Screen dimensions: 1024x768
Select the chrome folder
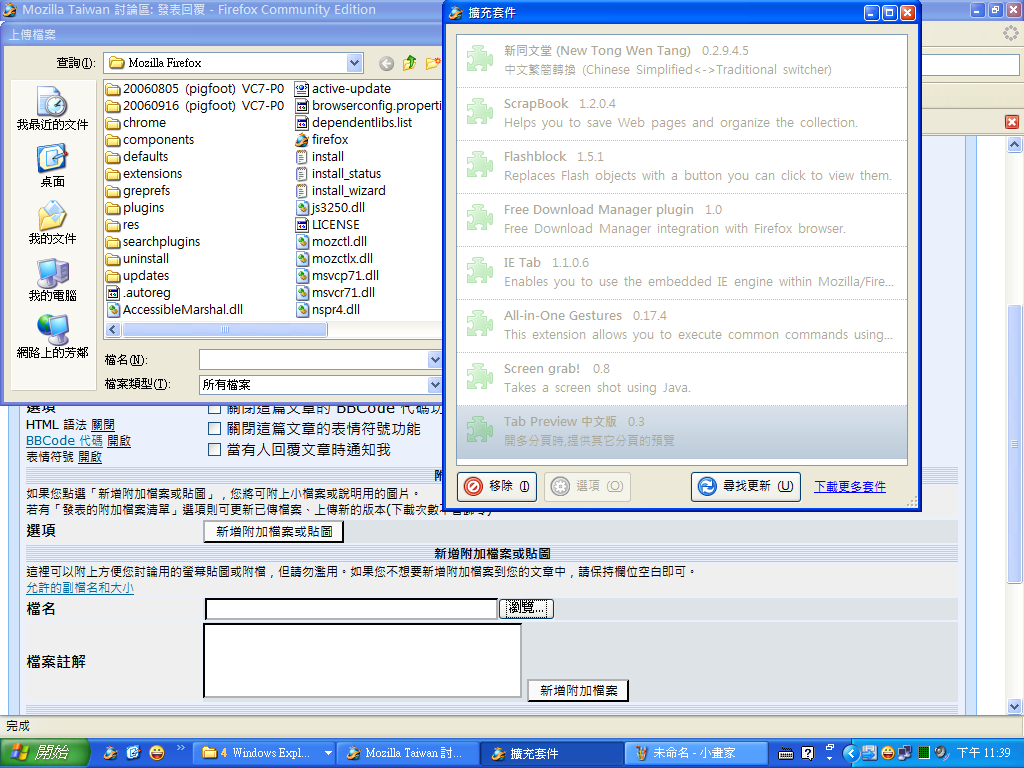point(136,123)
